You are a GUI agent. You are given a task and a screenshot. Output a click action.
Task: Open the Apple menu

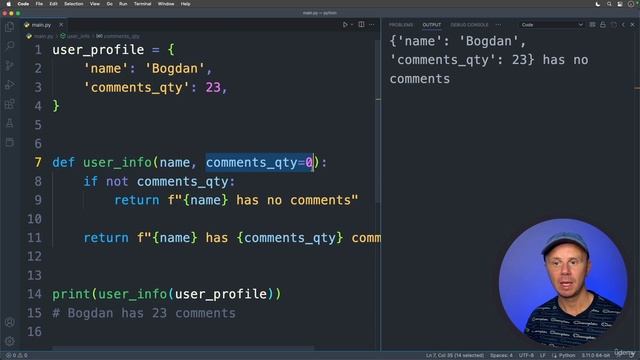click(8, 4)
